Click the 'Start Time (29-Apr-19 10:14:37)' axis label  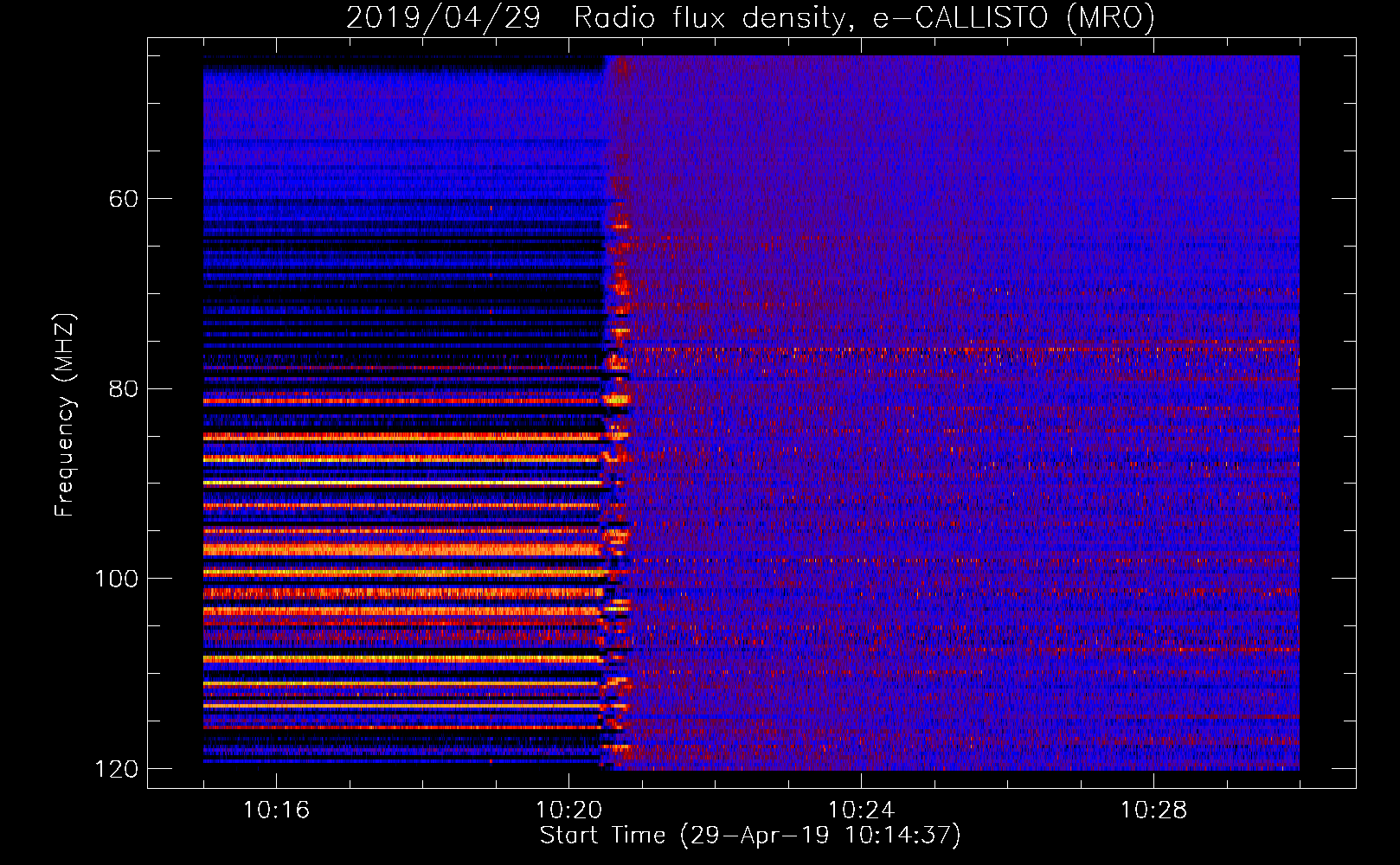750,836
